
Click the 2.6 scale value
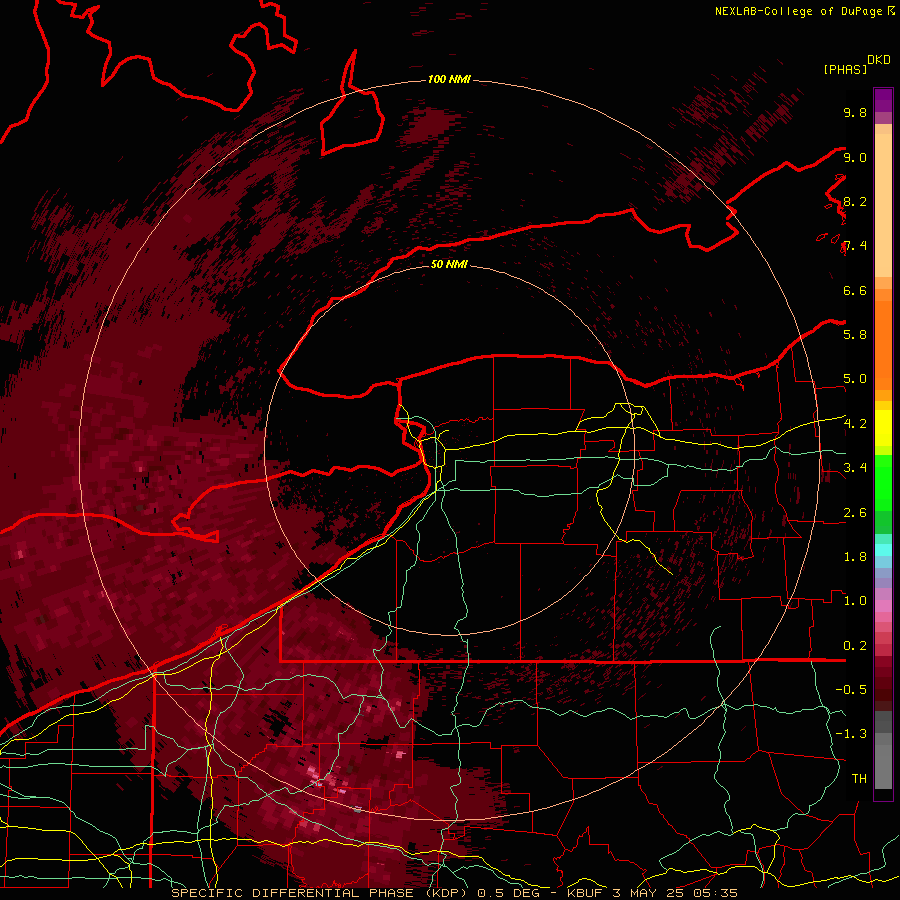[855, 513]
